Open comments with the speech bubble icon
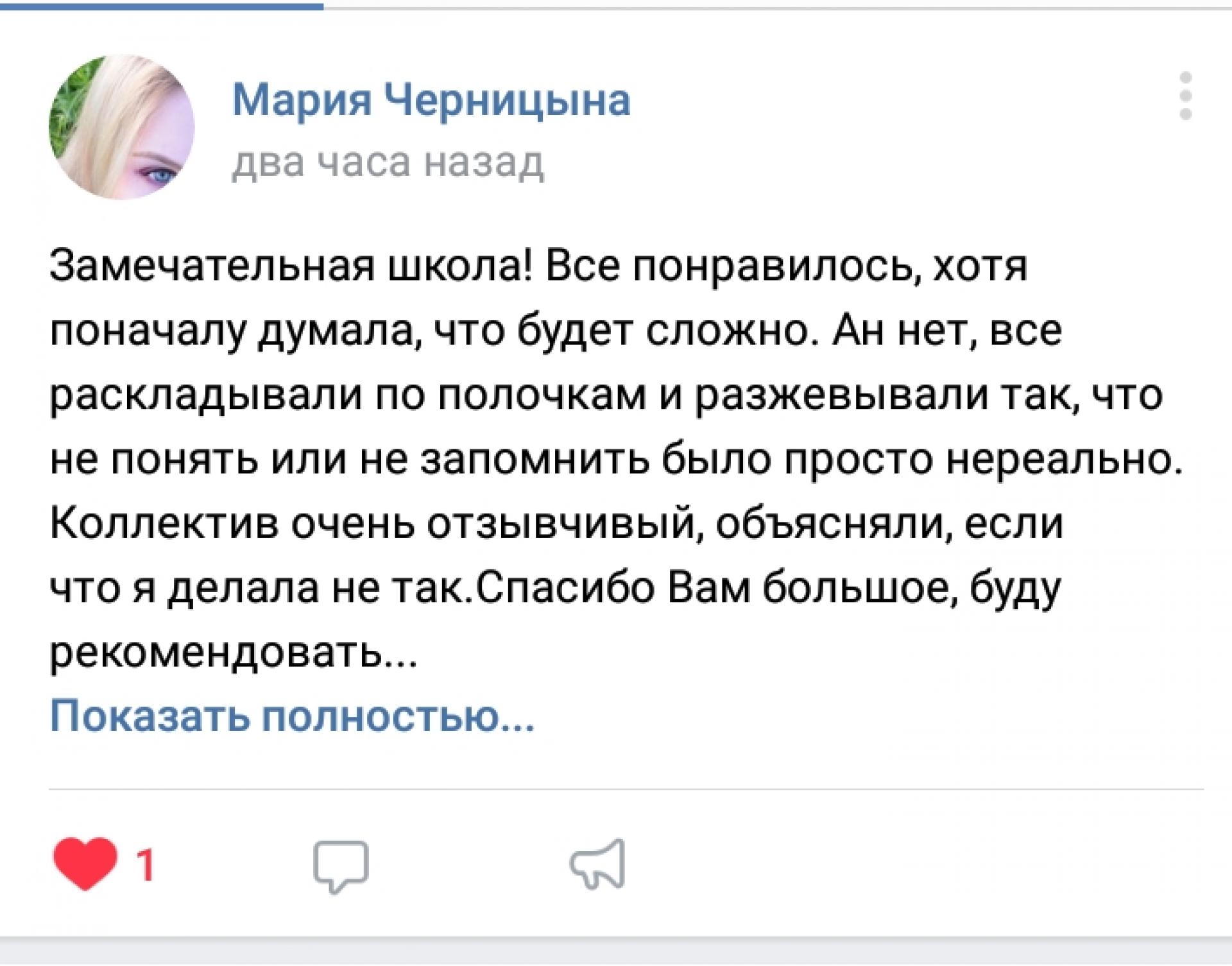The width and height of the screenshot is (1232, 966). pyautogui.click(x=341, y=866)
